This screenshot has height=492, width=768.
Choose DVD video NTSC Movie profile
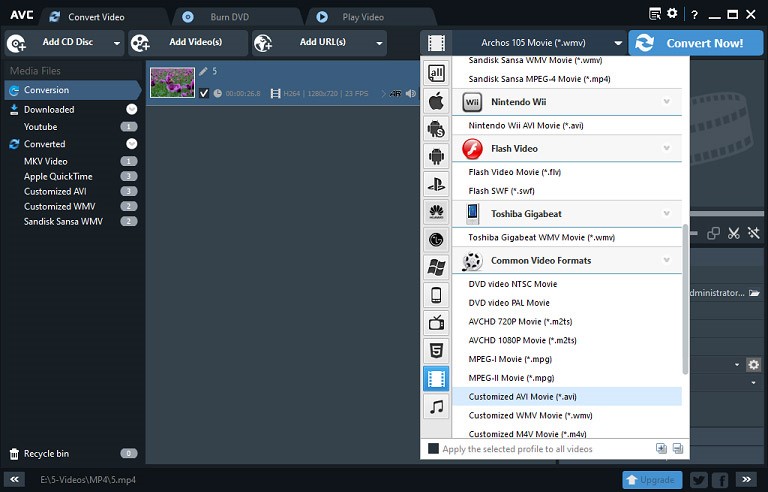coord(567,284)
